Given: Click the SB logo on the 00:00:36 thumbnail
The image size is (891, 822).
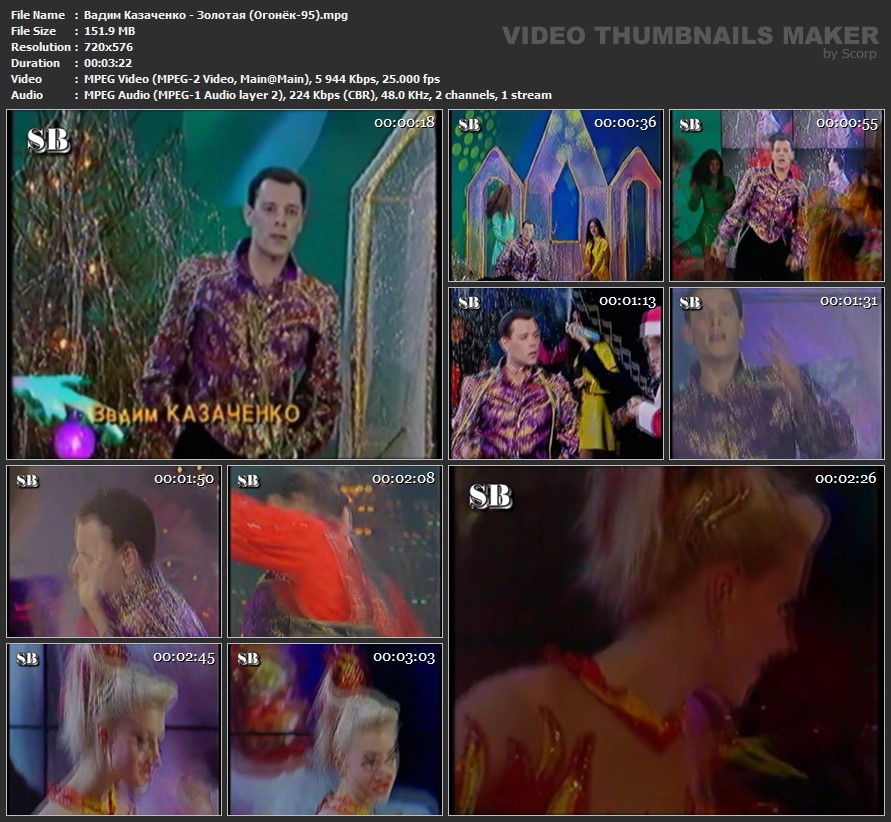Looking at the screenshot, I should (x=468, y=125).
